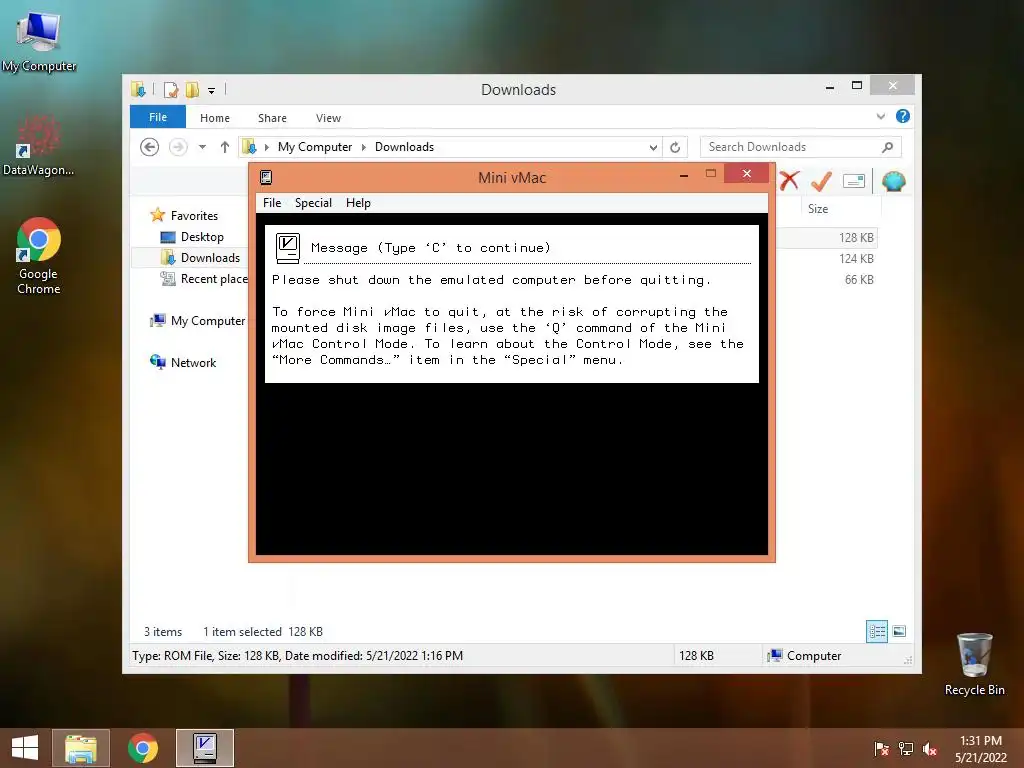Image resolution: width=1024 pixels, height=768 pixels.
Task: Go forward in Explorer navigation
Action: click(x=178, y=147)
